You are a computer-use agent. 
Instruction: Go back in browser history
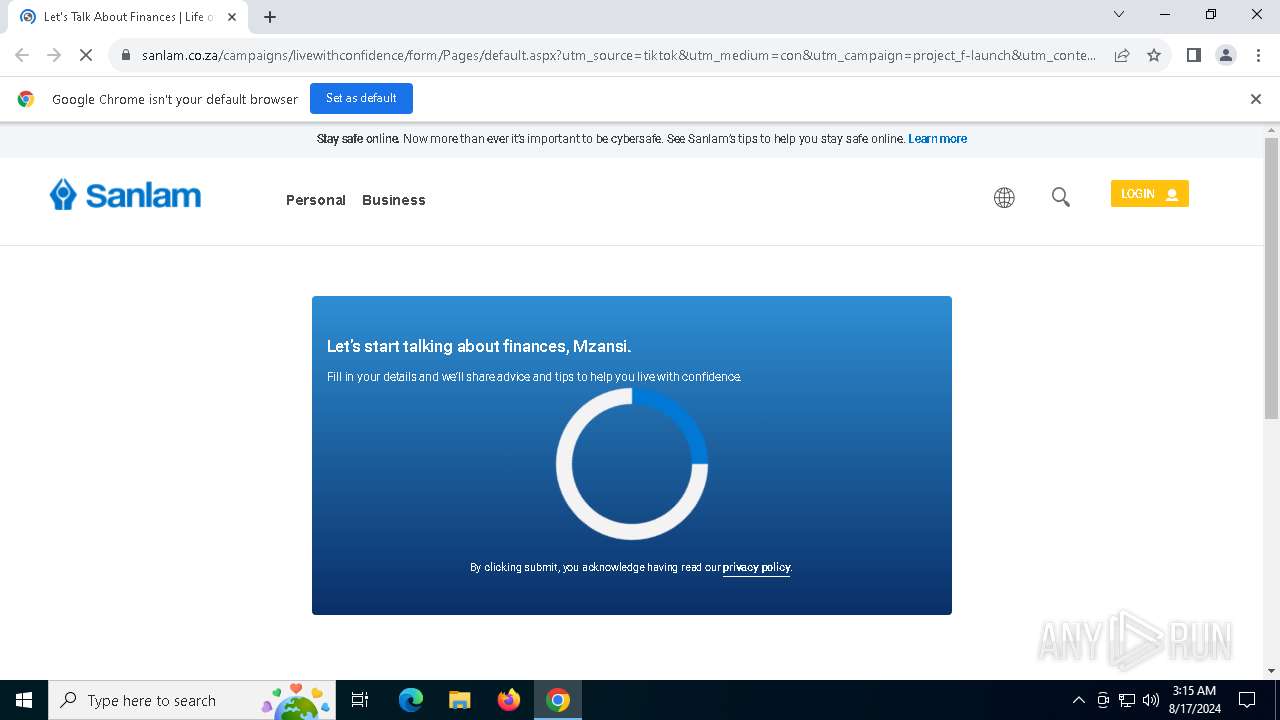(22, 55)
